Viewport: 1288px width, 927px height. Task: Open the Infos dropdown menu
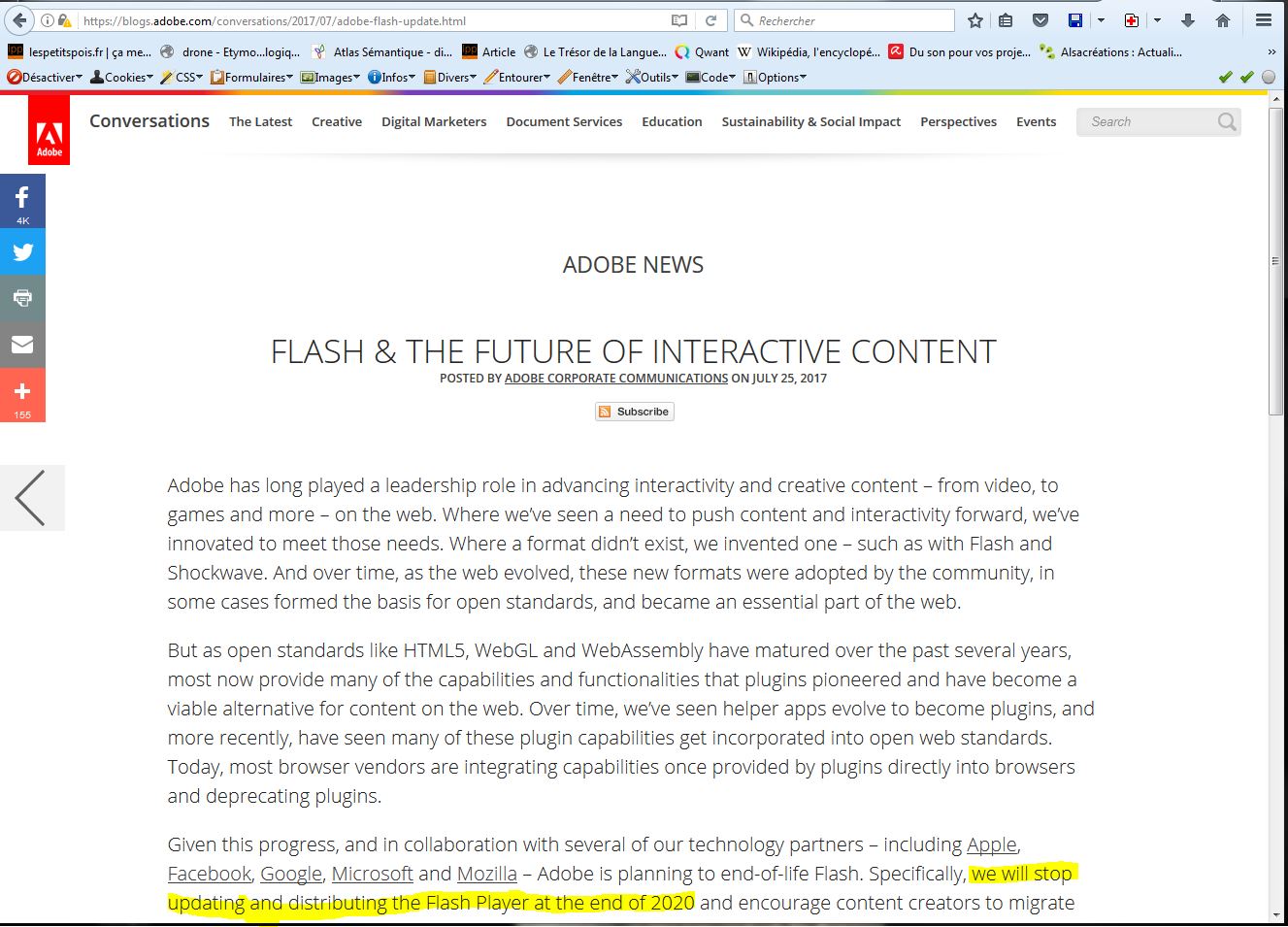[391, 77]
